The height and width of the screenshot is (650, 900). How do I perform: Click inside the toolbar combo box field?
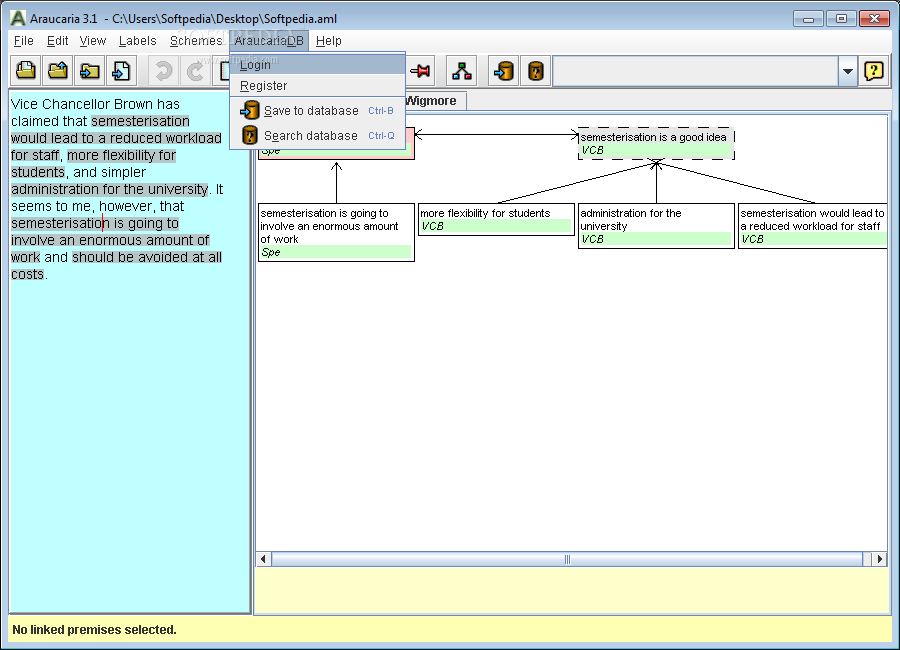[x=695, y=71]
